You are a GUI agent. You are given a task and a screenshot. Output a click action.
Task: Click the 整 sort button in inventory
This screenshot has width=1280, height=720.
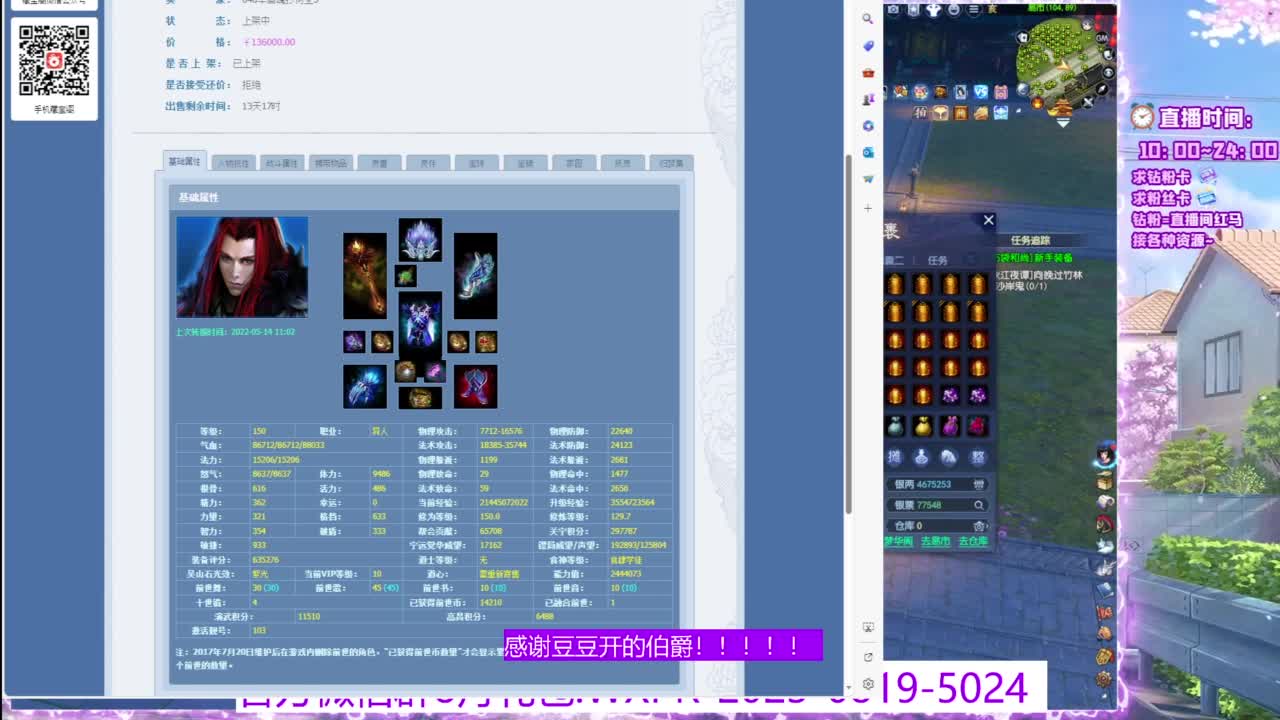click(x=978, y=457)
